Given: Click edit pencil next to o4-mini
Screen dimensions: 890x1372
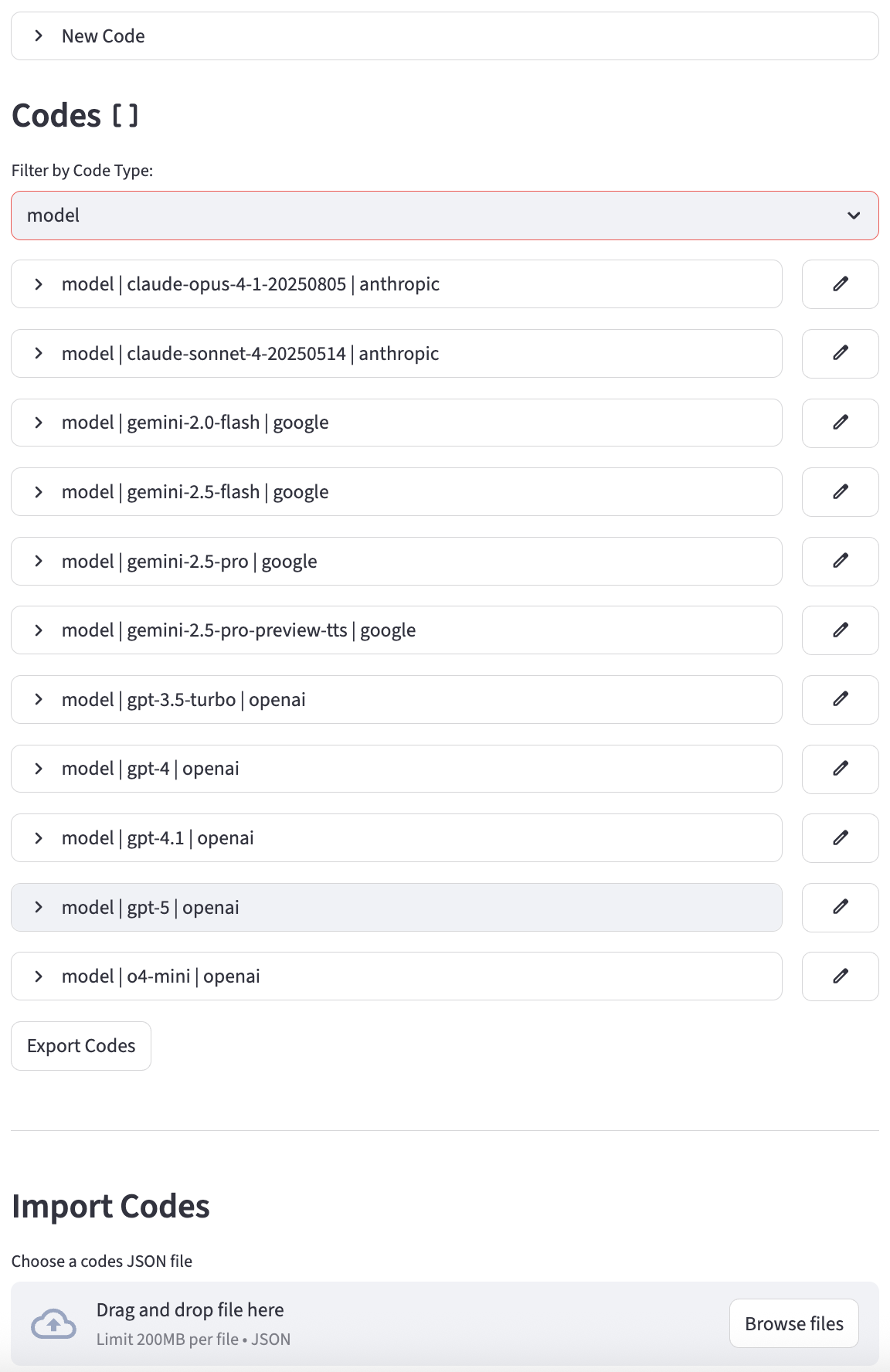Looking at the screenshot, I should 840,976.
